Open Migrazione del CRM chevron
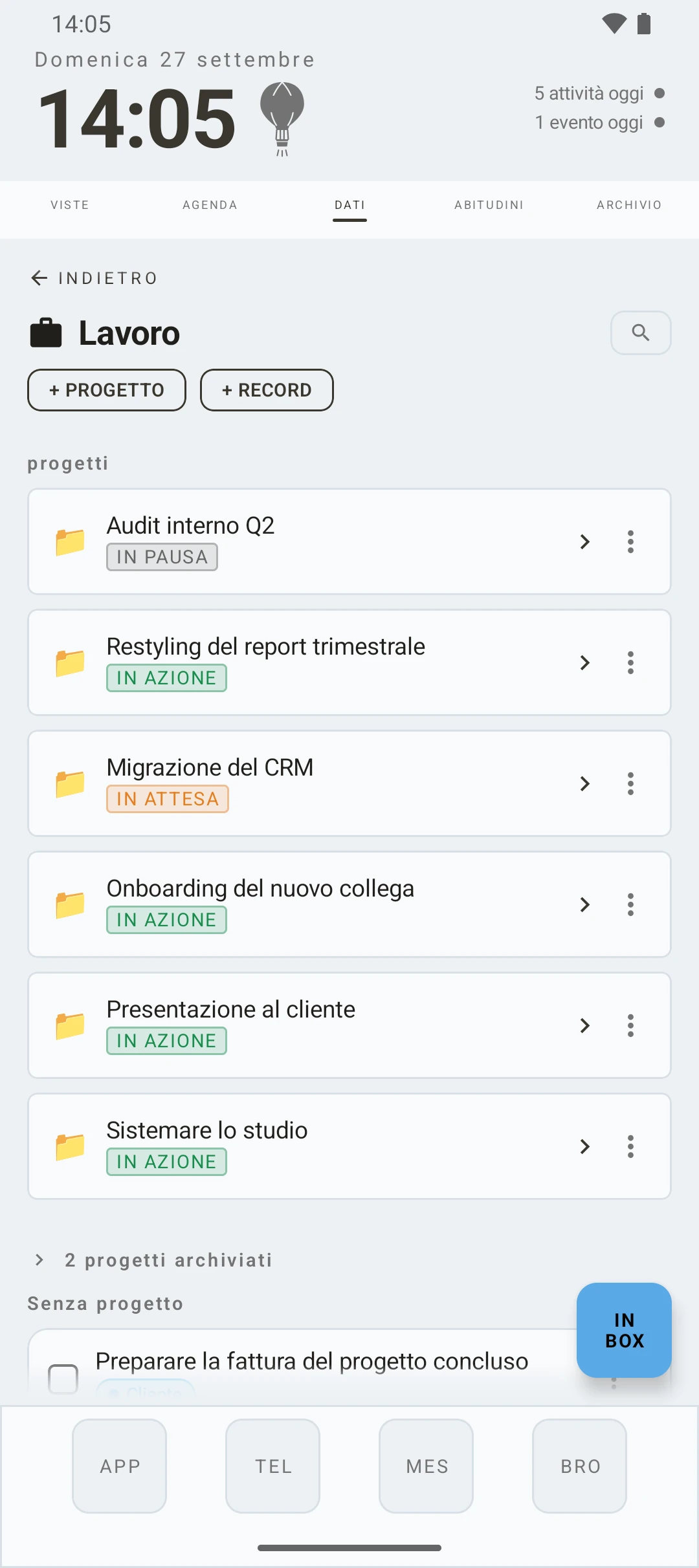 pyautogui.click(x=585, y=783)
